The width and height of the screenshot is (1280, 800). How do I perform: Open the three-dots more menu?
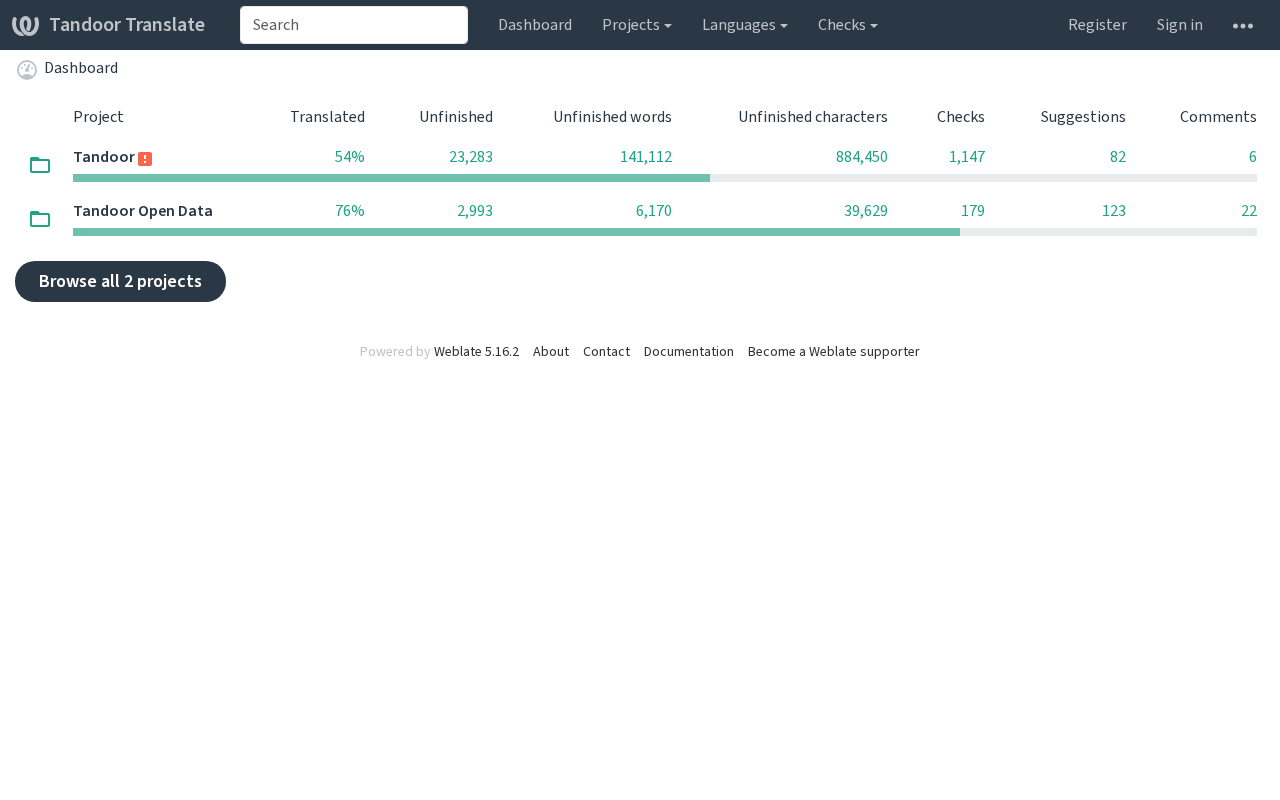pyautogui.click(x=1243, y=26)
